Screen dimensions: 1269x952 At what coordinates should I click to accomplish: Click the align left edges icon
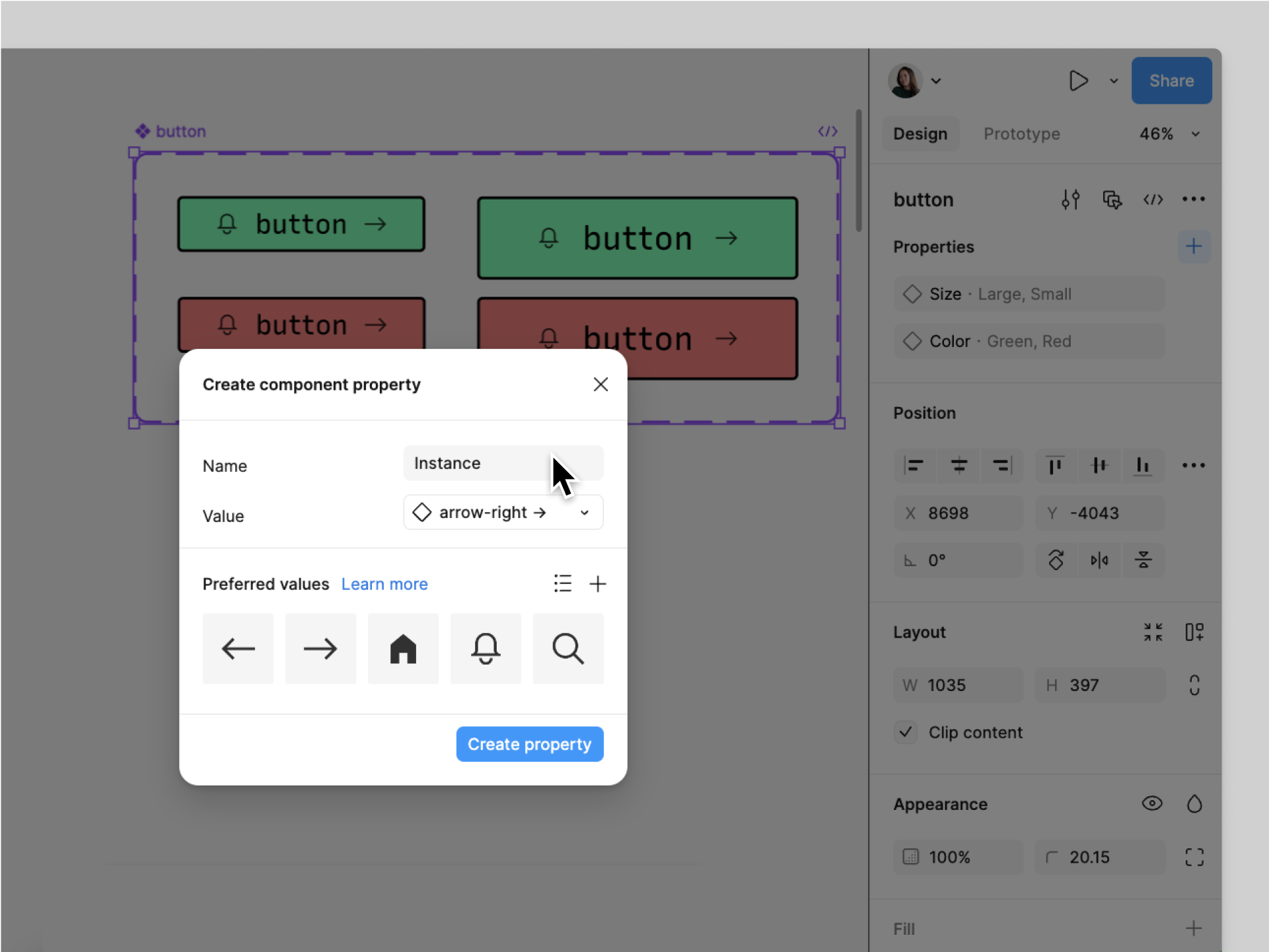click(914, 466)
